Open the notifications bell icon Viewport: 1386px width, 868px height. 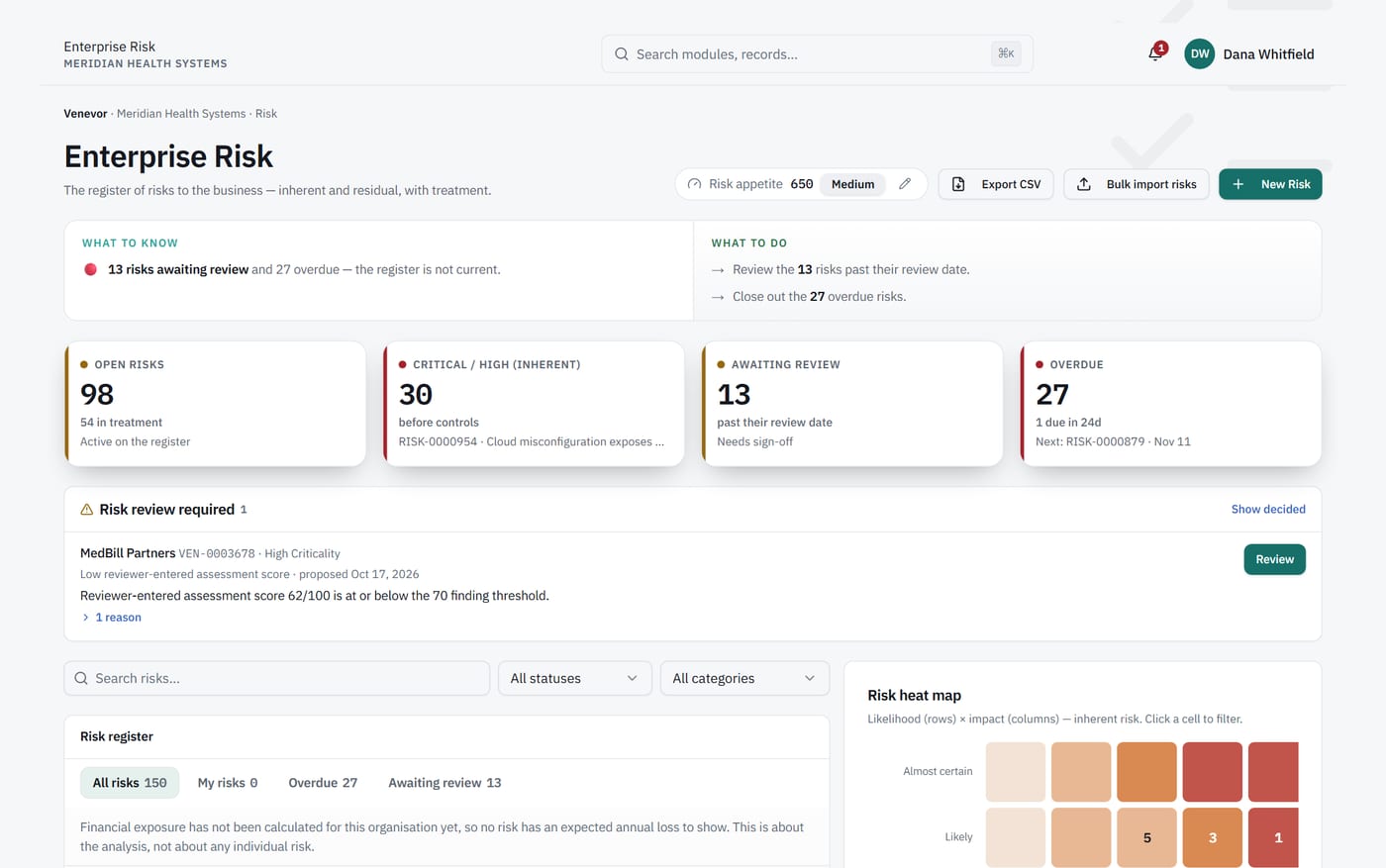(x=1155, y=53)
